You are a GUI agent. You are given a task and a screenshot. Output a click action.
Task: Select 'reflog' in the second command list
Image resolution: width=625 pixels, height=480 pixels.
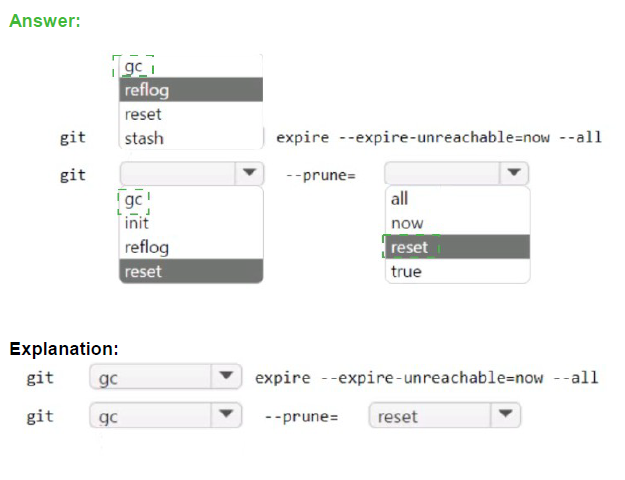point(190,247)
